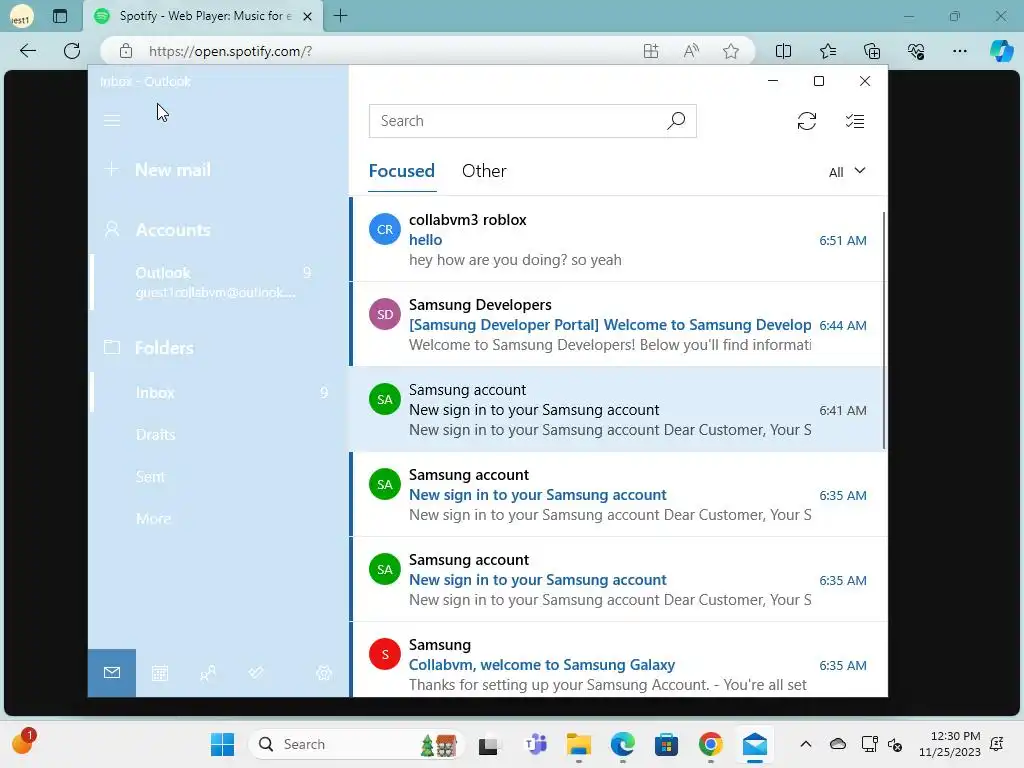1024x768 pixels.
Task: Open Copilot icon in Edge toolbar
Action: click(x=1001, y=51)
